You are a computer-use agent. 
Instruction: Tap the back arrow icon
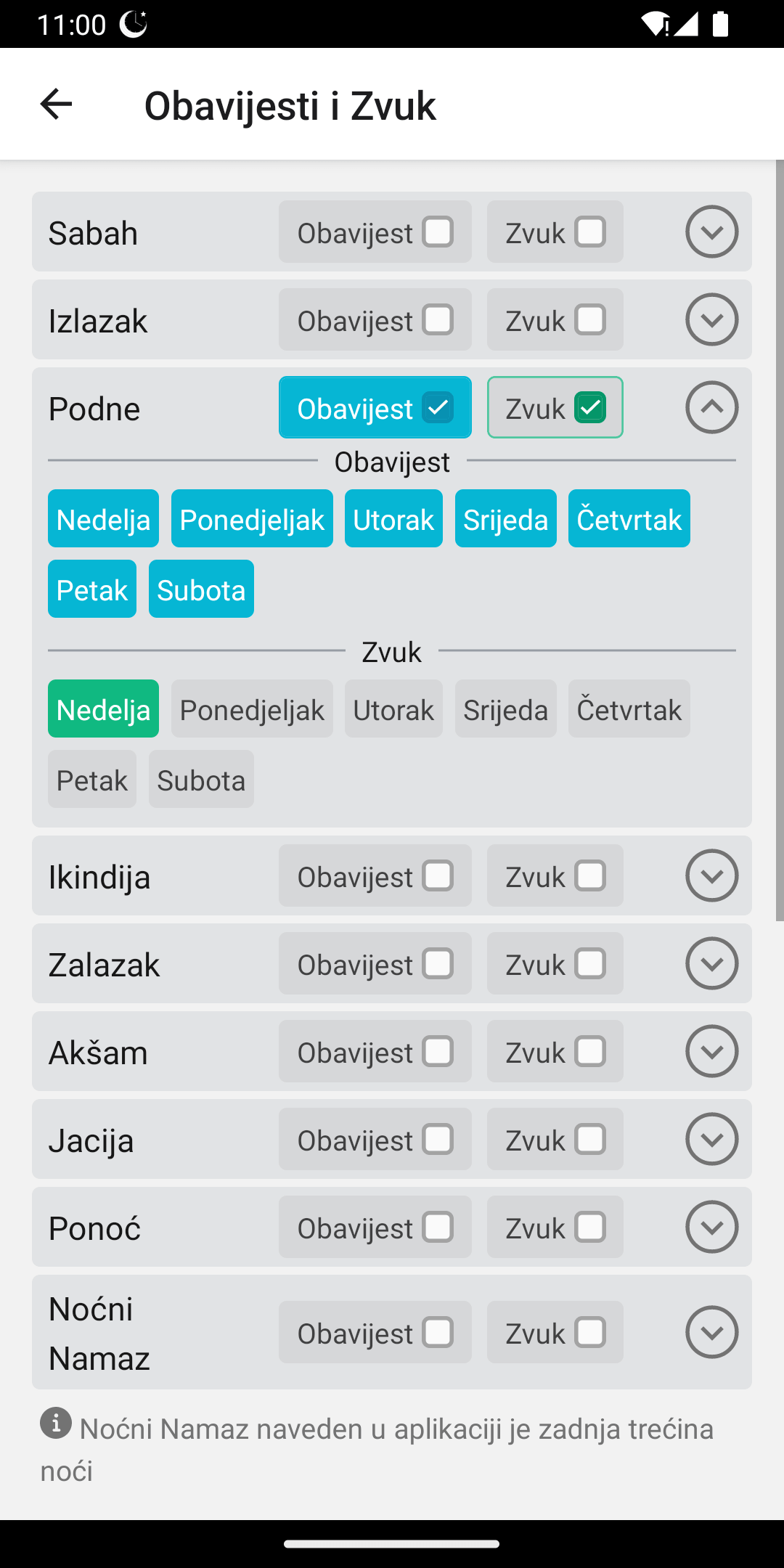56,105
